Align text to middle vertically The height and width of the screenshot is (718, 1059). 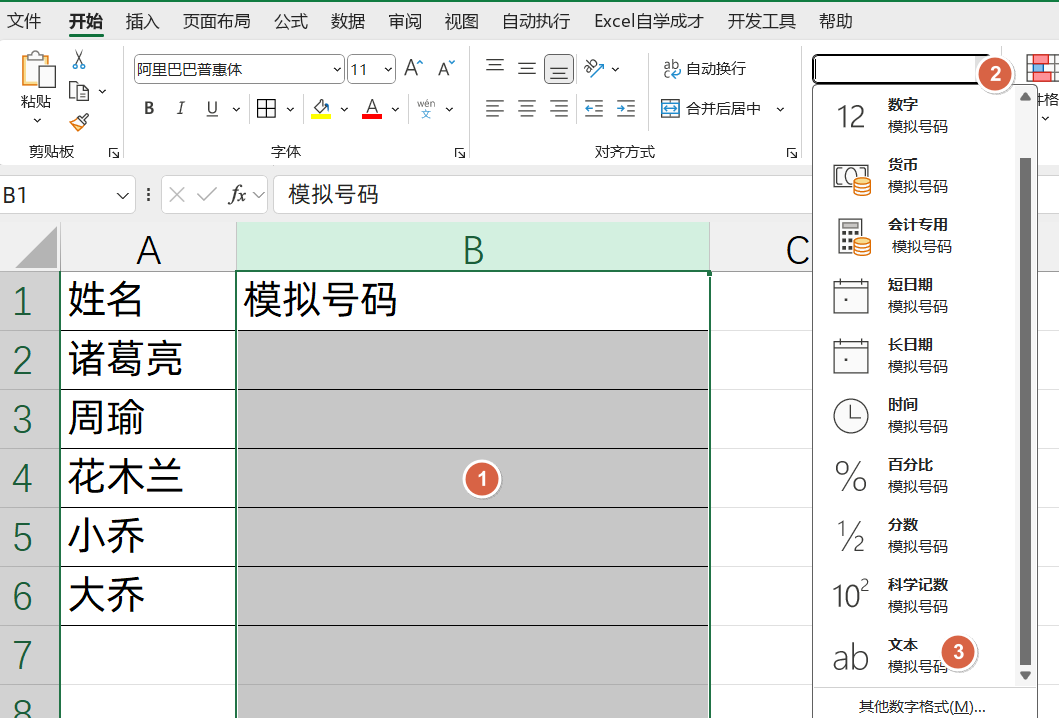[x=527, y=68]
